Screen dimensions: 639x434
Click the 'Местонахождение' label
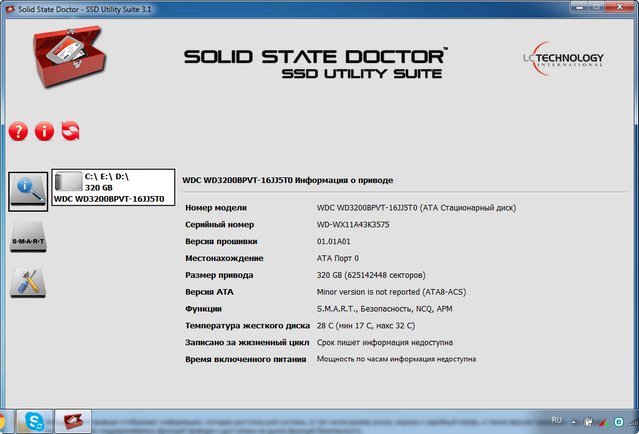tap(224, 258)
